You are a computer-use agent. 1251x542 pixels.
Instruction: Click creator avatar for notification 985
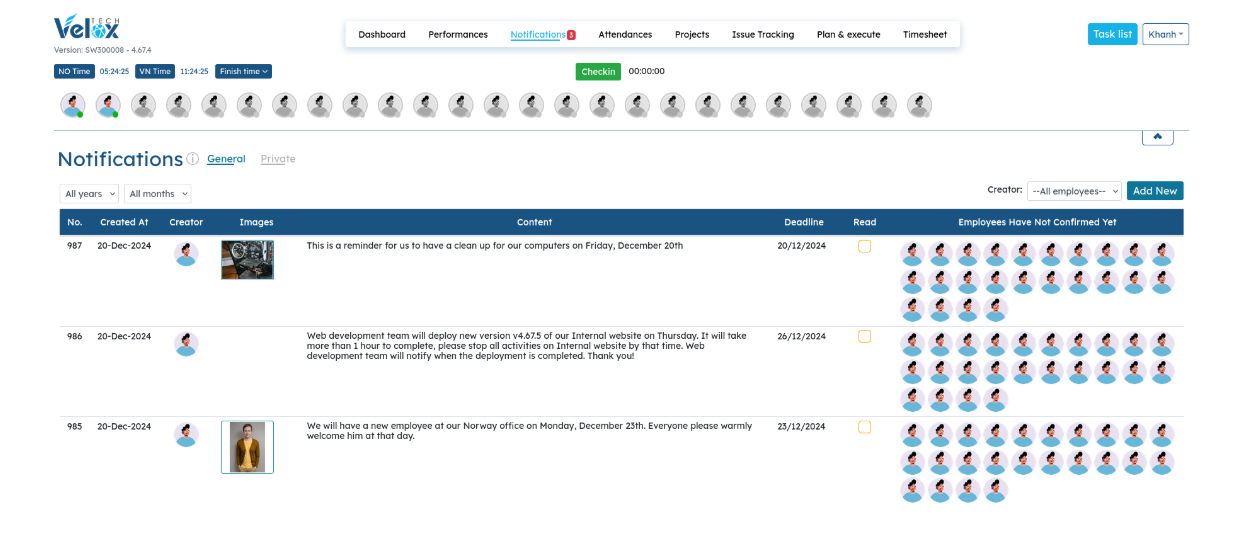pos(186,434)
